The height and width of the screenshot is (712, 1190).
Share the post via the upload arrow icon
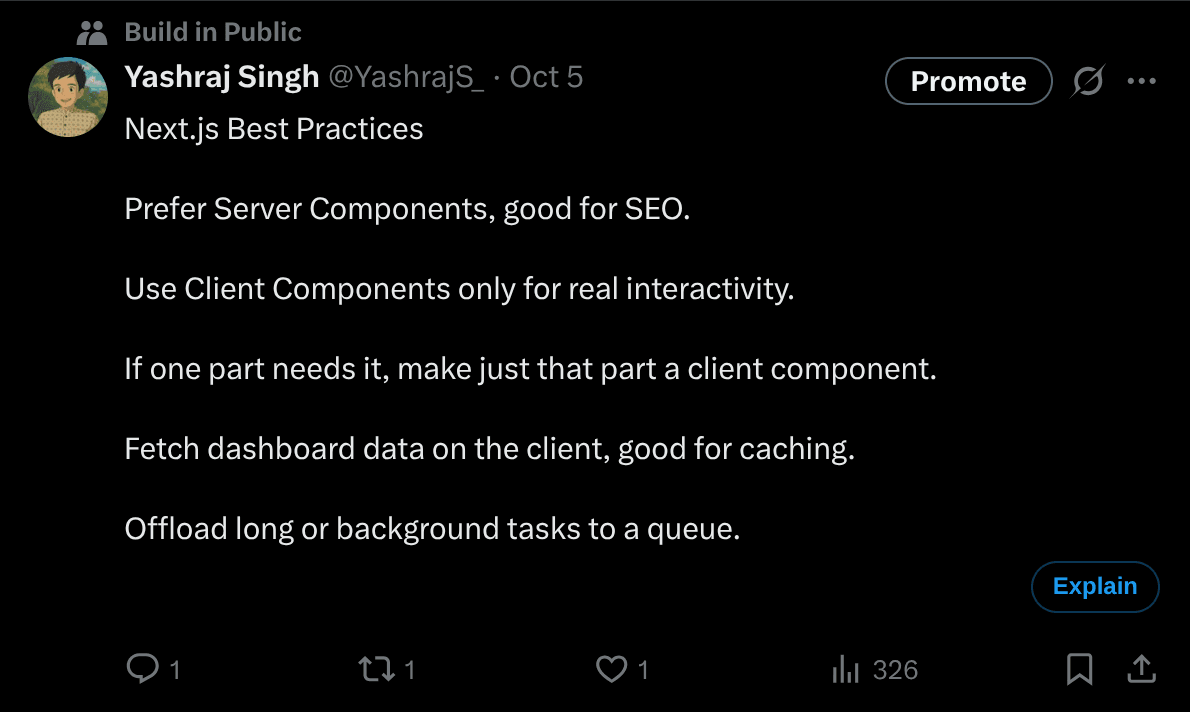tap(1141, 669)
